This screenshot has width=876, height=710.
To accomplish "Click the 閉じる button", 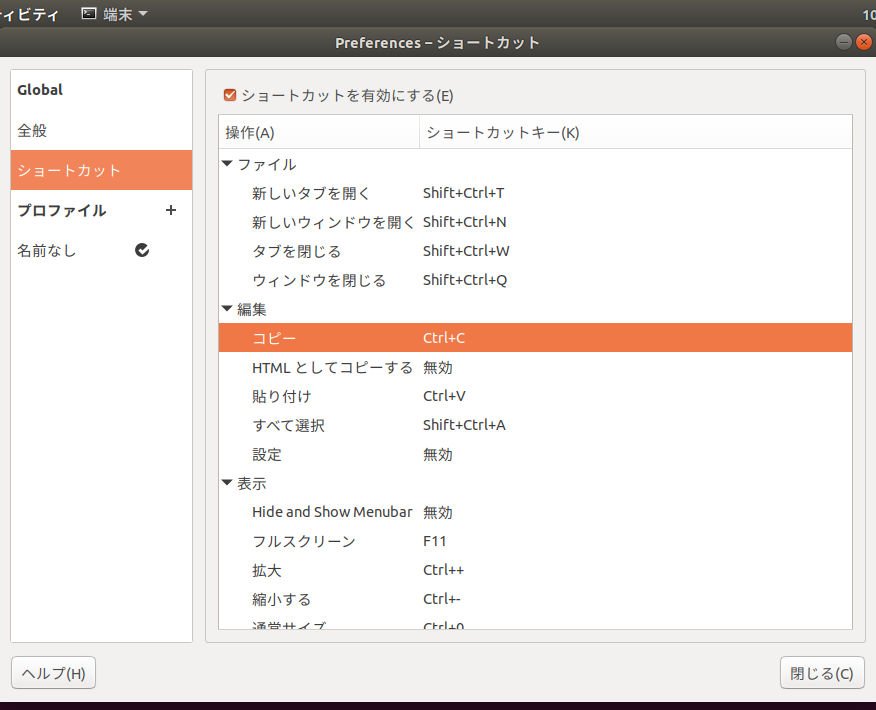I will pyautogui.click(x=821, y=673).
